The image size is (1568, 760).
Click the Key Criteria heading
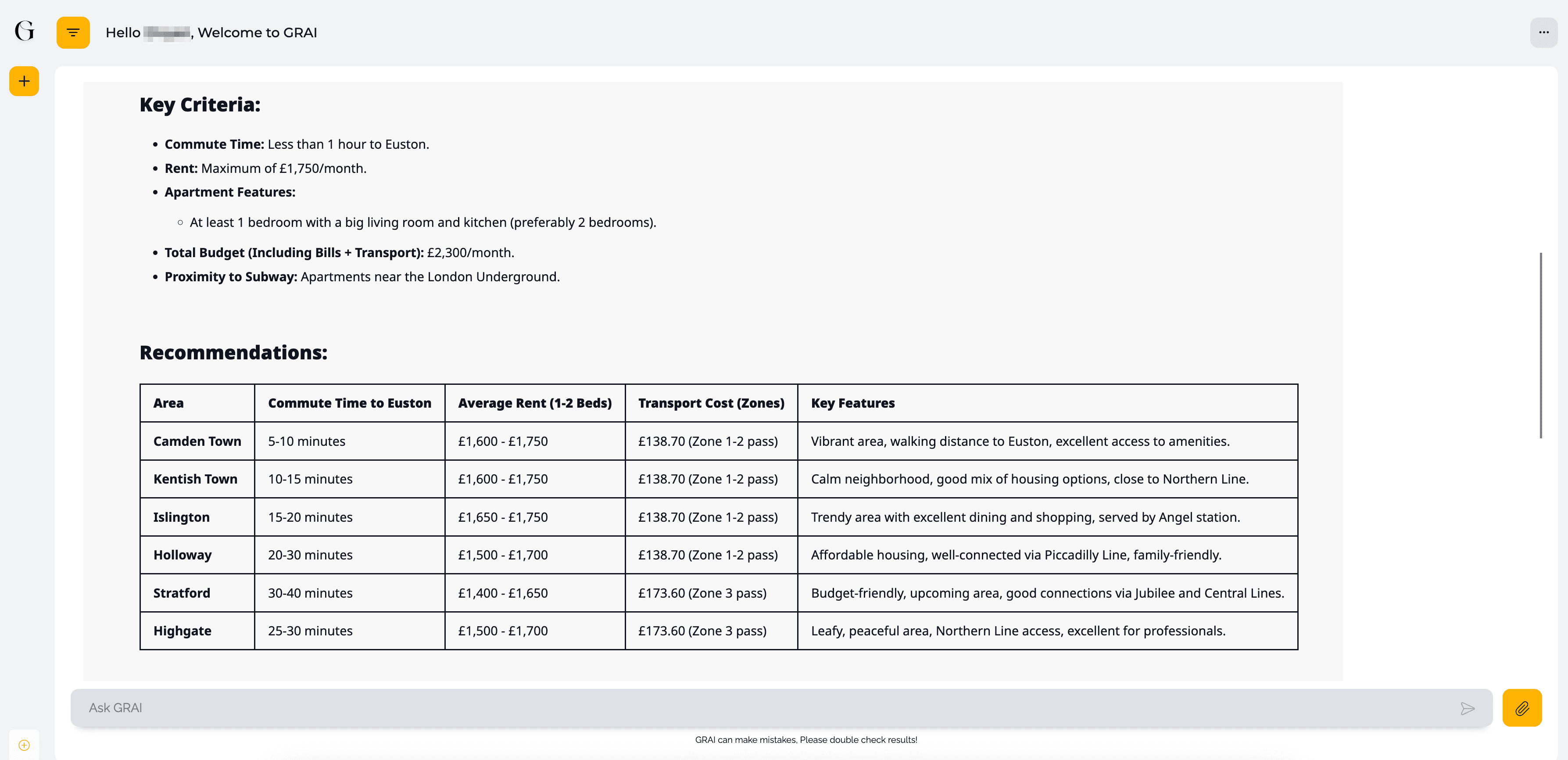click(200, 105)
